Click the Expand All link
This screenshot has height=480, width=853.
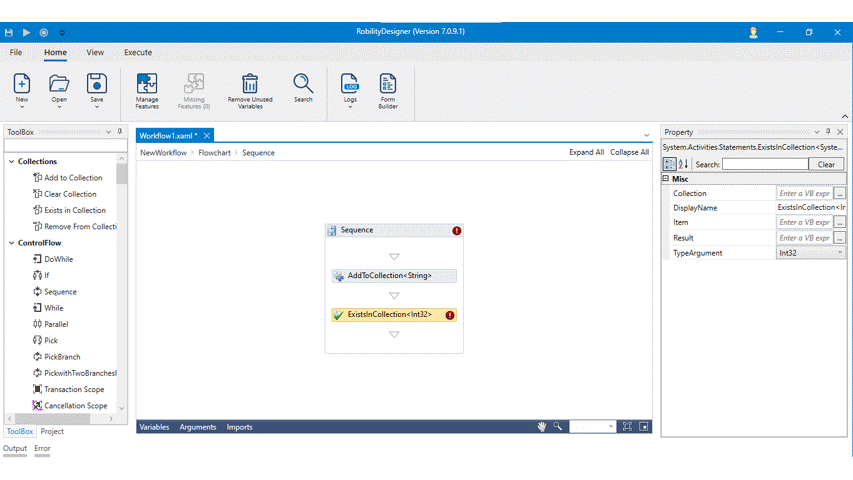coord(586,153)
